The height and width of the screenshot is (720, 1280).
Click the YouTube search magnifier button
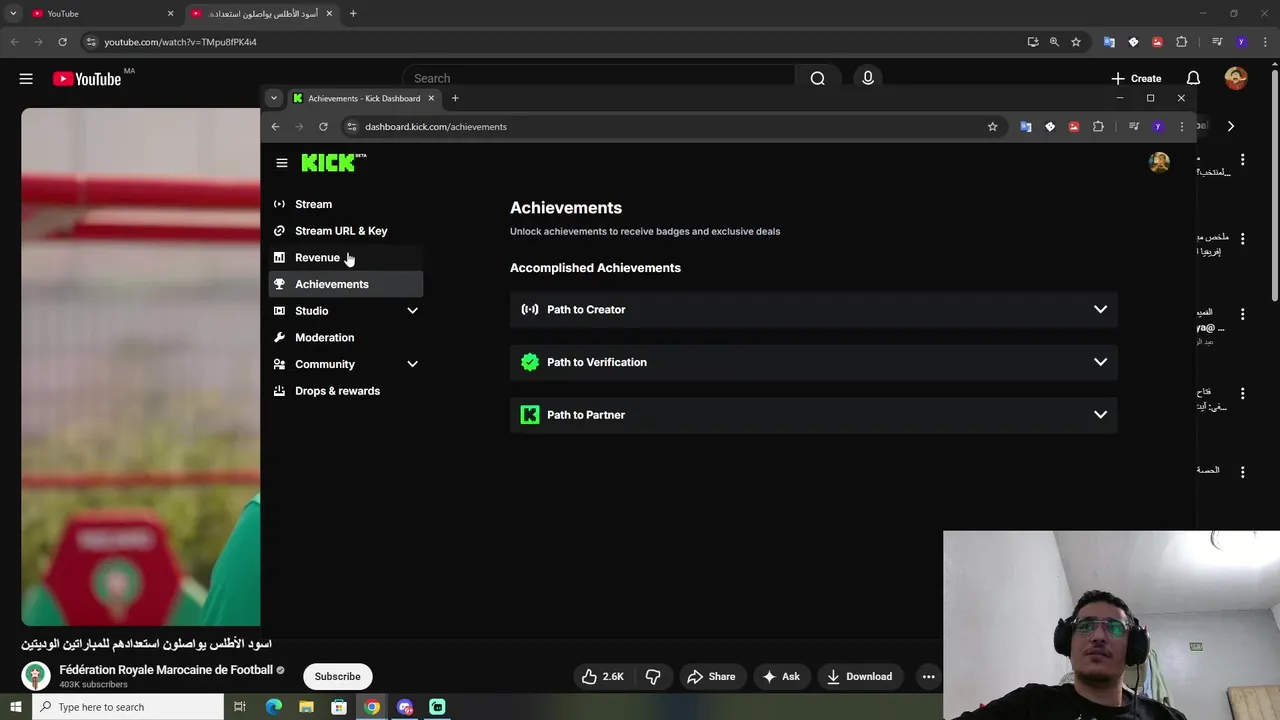click(x=817, y=79)
